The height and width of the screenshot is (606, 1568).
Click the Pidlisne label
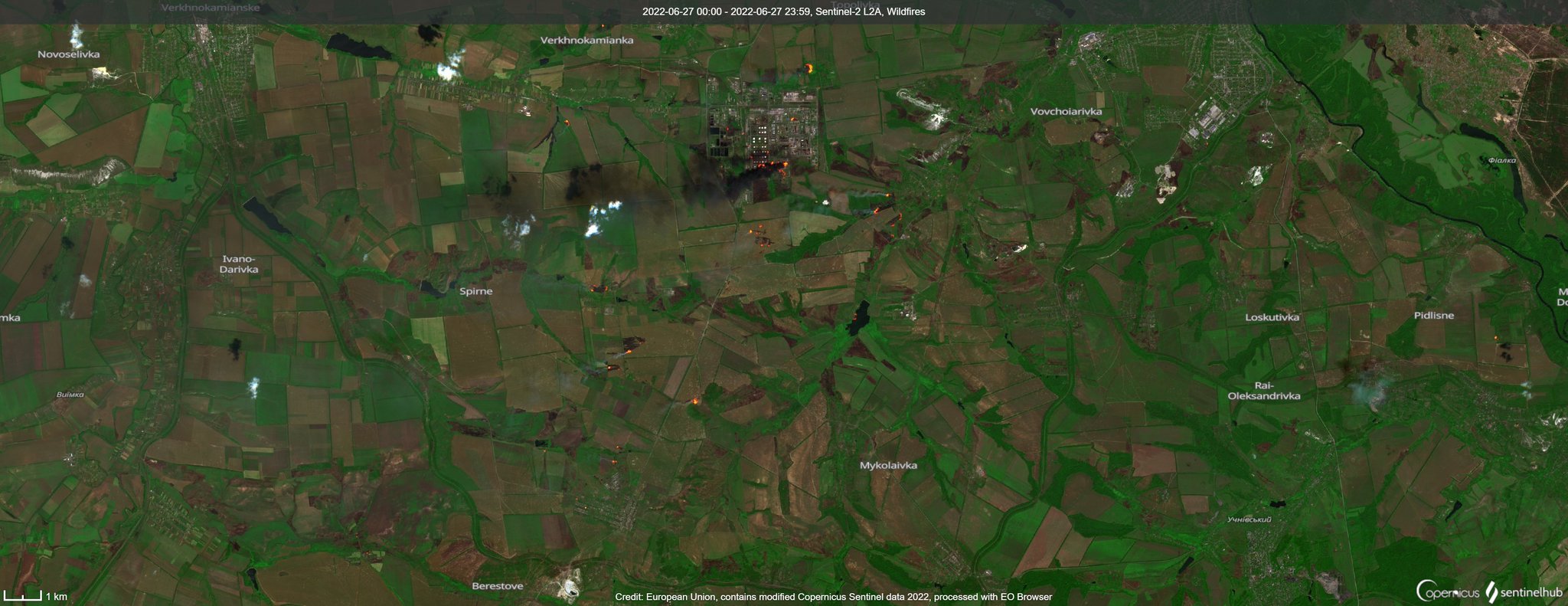click(x=1434, y=316)
